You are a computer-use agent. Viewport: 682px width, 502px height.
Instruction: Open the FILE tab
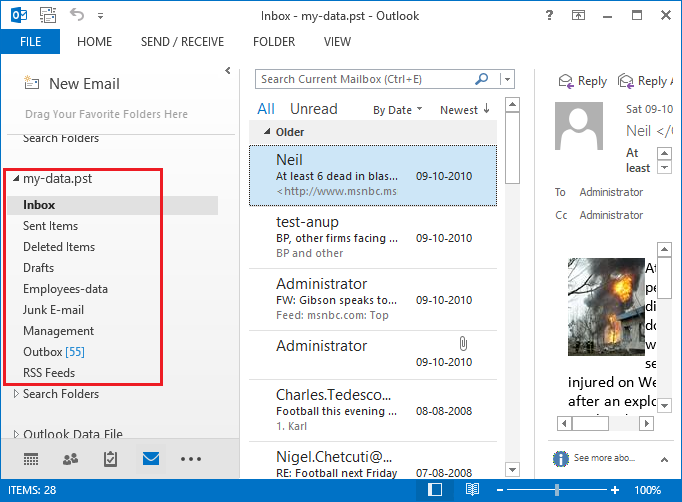[x=30, y=42]
